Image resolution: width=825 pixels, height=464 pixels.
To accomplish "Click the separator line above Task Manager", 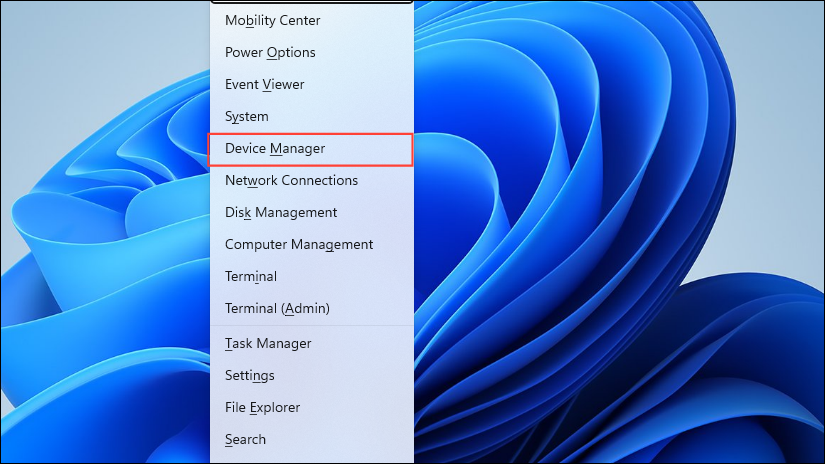I will 311,325.
